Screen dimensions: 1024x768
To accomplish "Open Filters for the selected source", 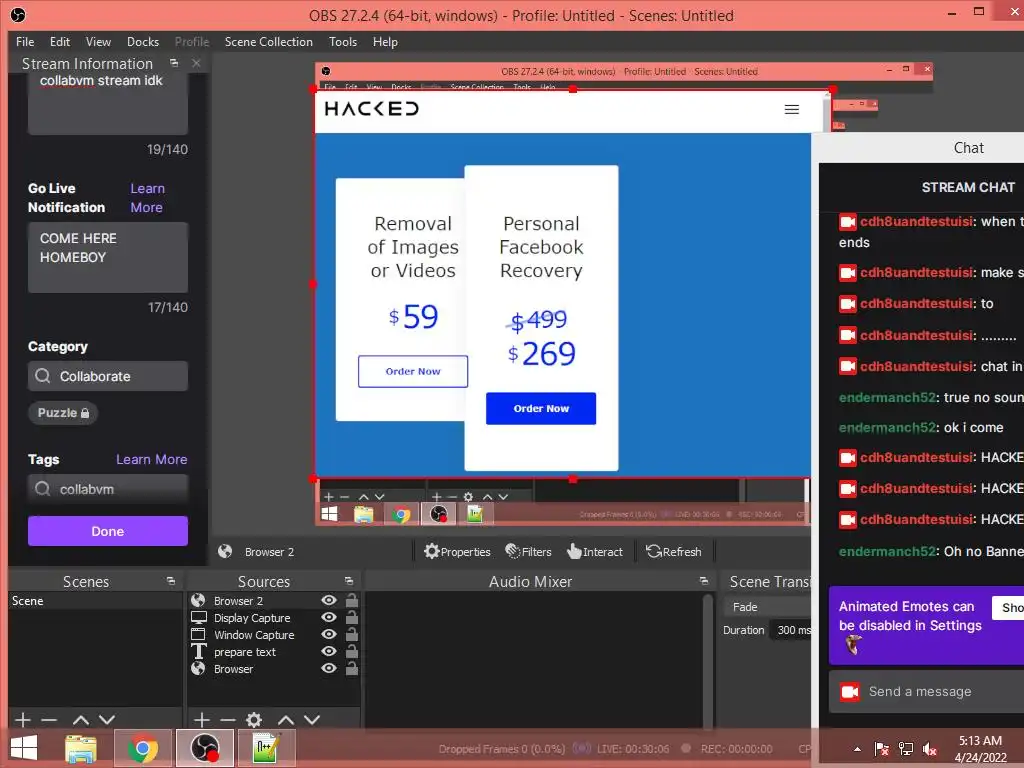I will pyautogui.click(x=528, y=552).
